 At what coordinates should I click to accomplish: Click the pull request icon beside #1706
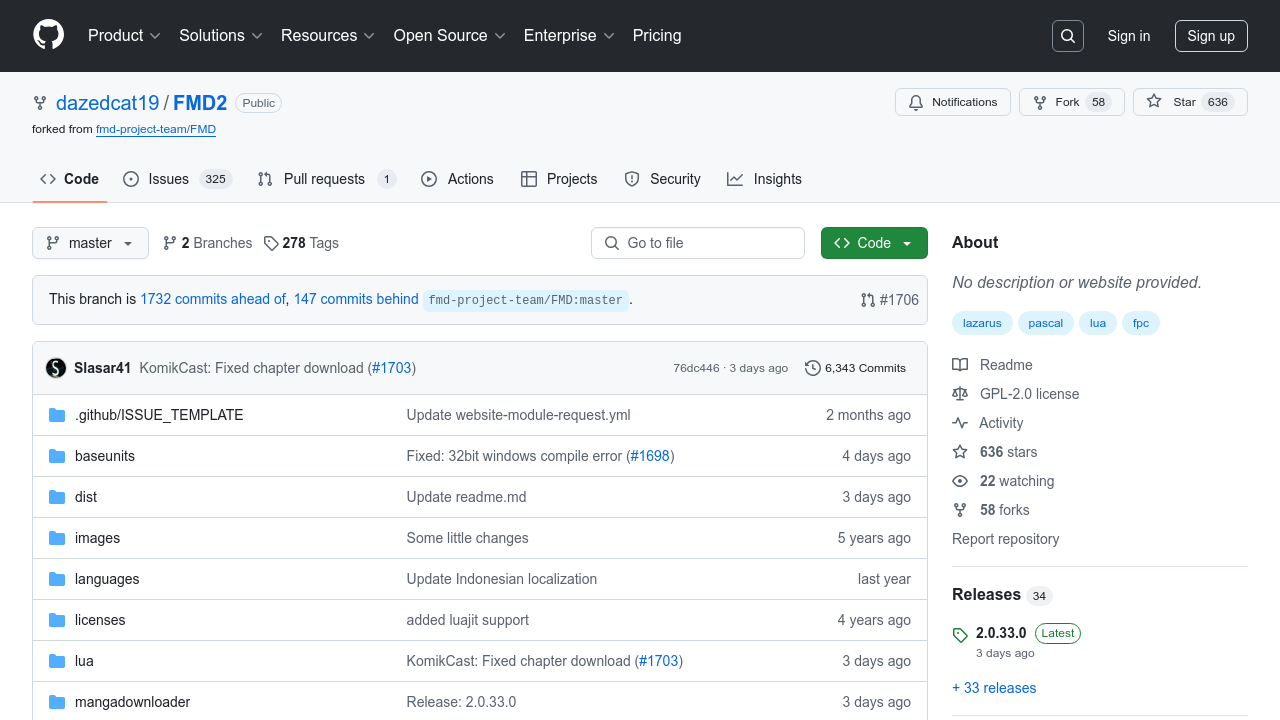click(x=868, y=300)
